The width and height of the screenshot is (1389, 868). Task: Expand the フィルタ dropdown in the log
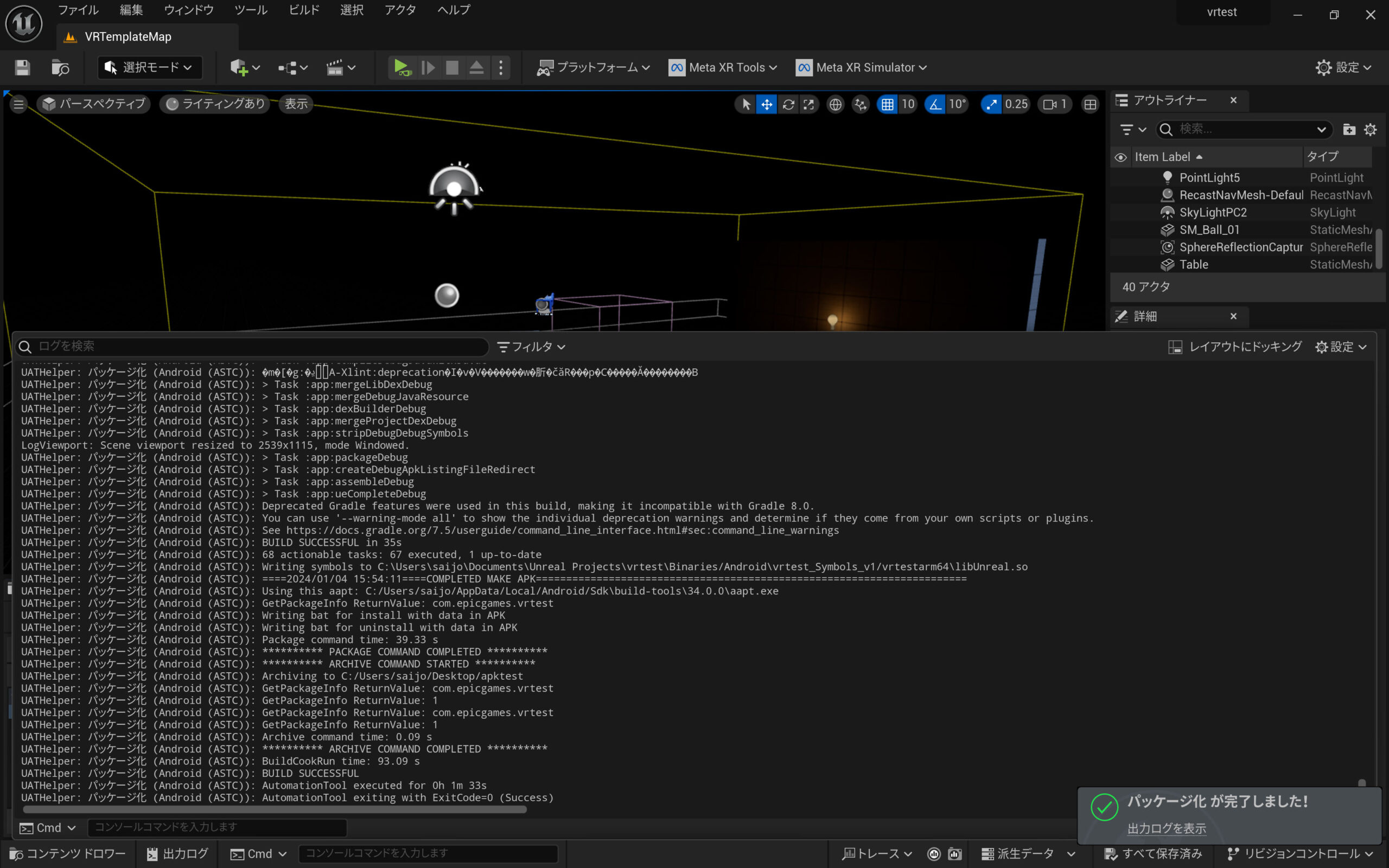click(532, 347)
